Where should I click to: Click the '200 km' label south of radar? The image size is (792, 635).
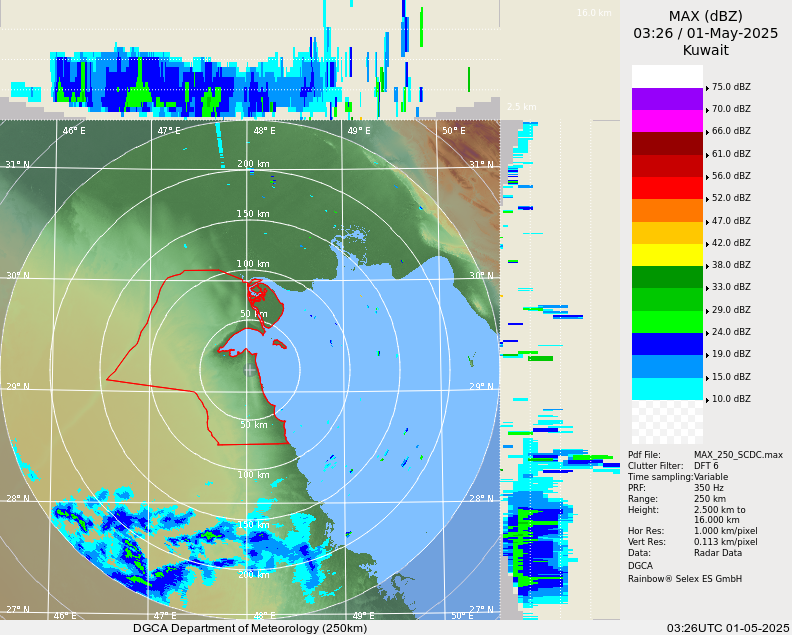tap(253, 575)
